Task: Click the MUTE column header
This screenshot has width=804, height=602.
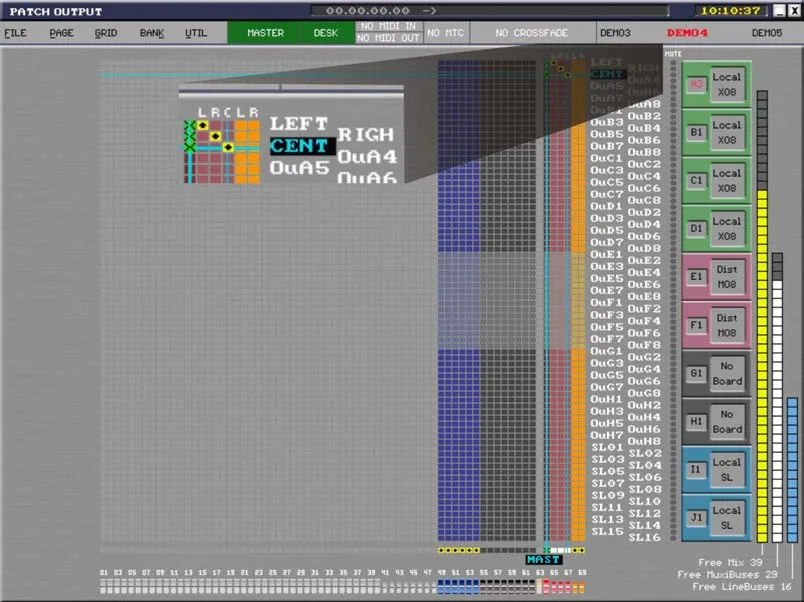Action: click(x=673, y=54)
